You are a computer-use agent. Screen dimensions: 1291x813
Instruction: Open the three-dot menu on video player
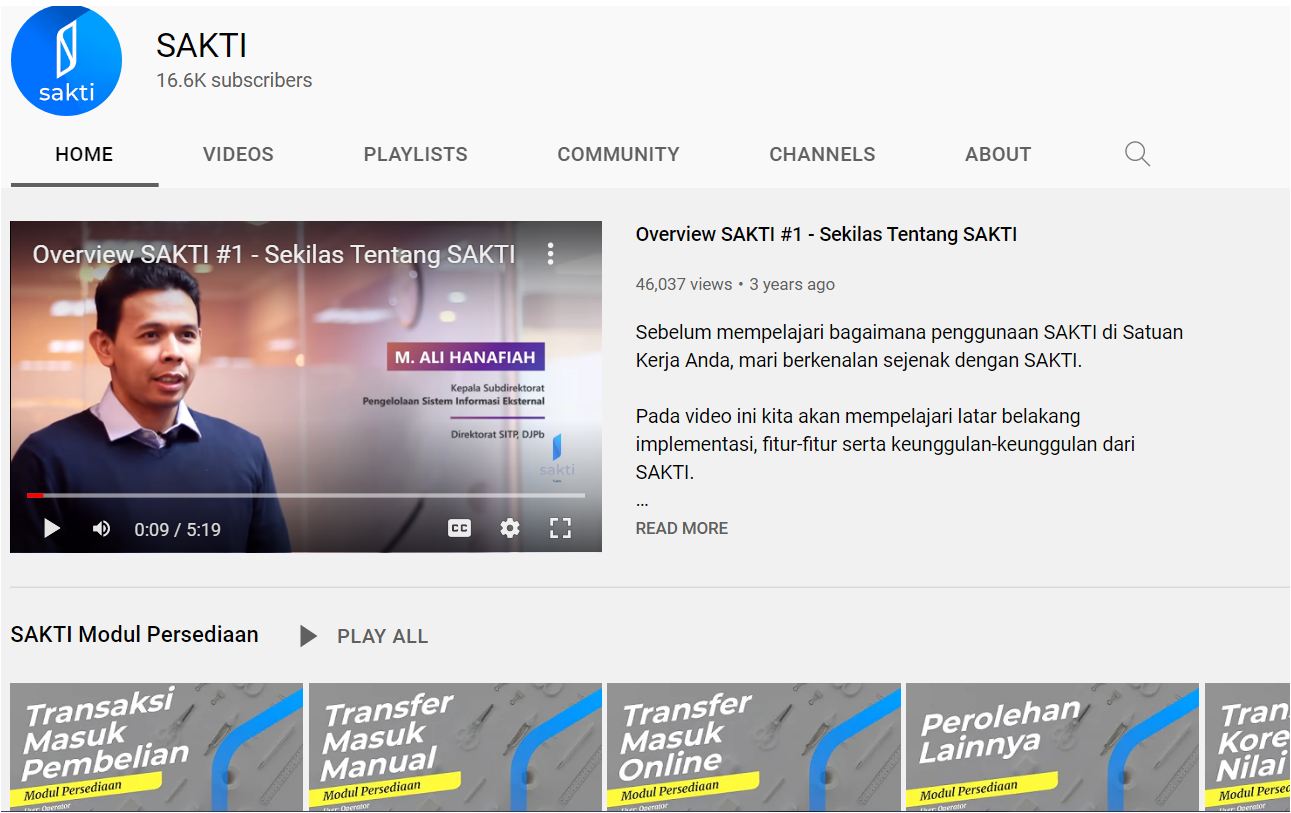pyautogui.click(x=550, y=254)
